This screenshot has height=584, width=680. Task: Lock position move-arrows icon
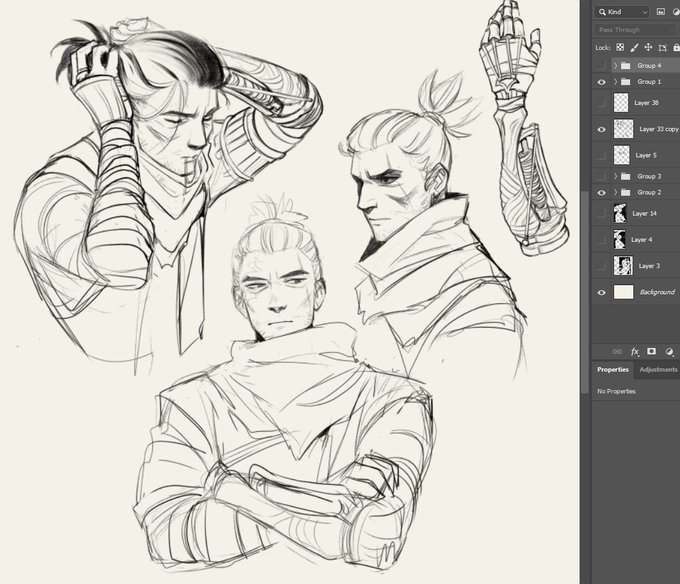(648, 47)
